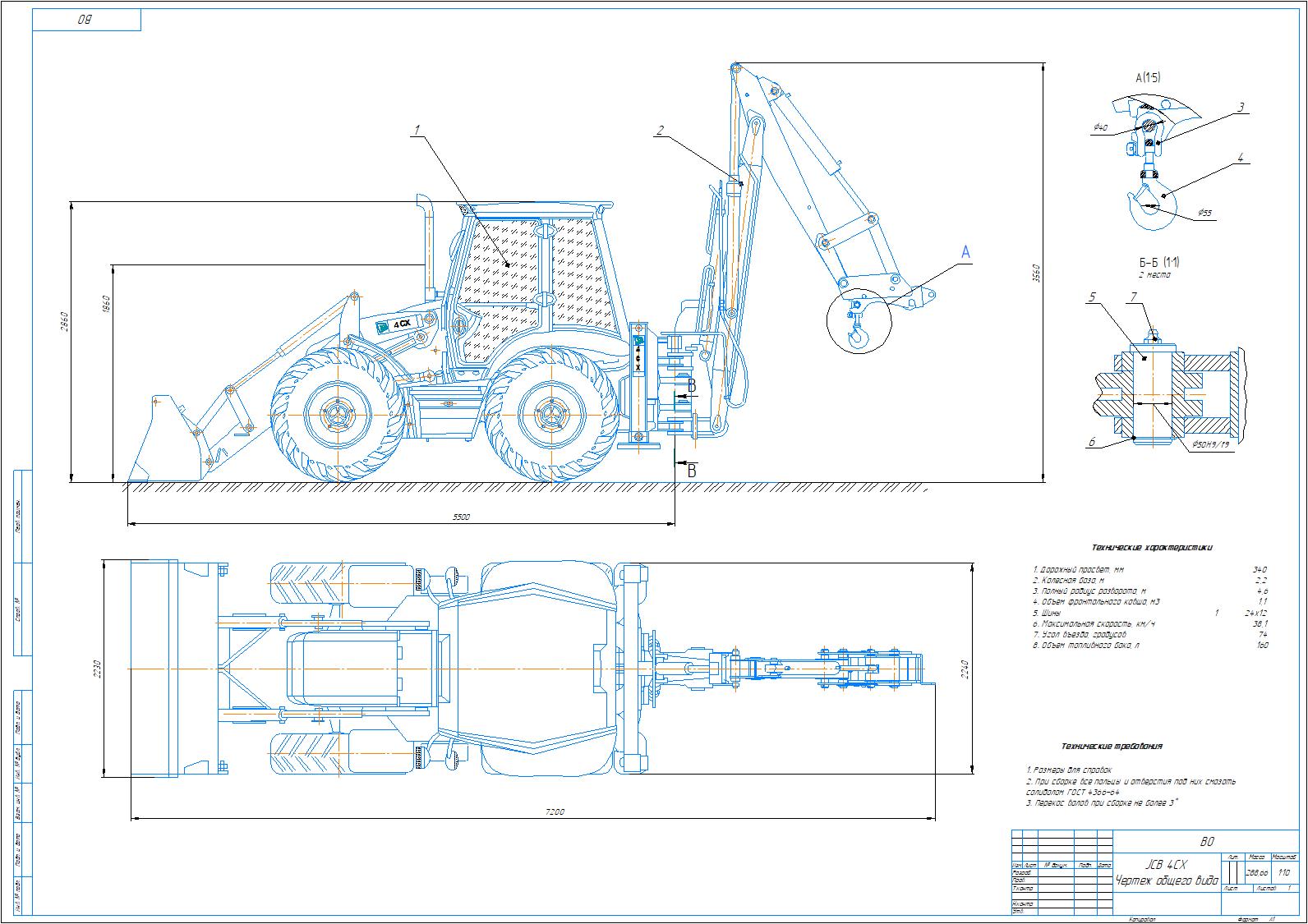Select the 'Утв.' row label

(x=1018, y=911)
